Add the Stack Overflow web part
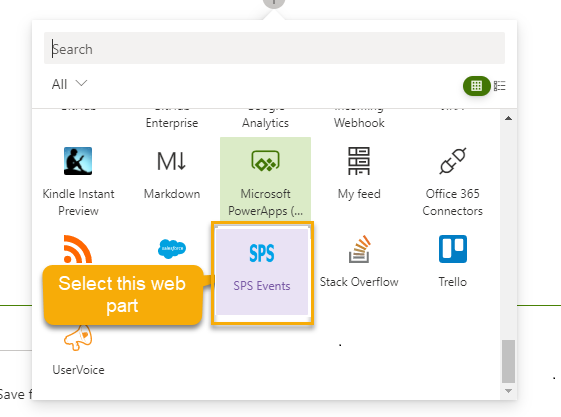Screen dimensions: 561x417 coord(359,261)
